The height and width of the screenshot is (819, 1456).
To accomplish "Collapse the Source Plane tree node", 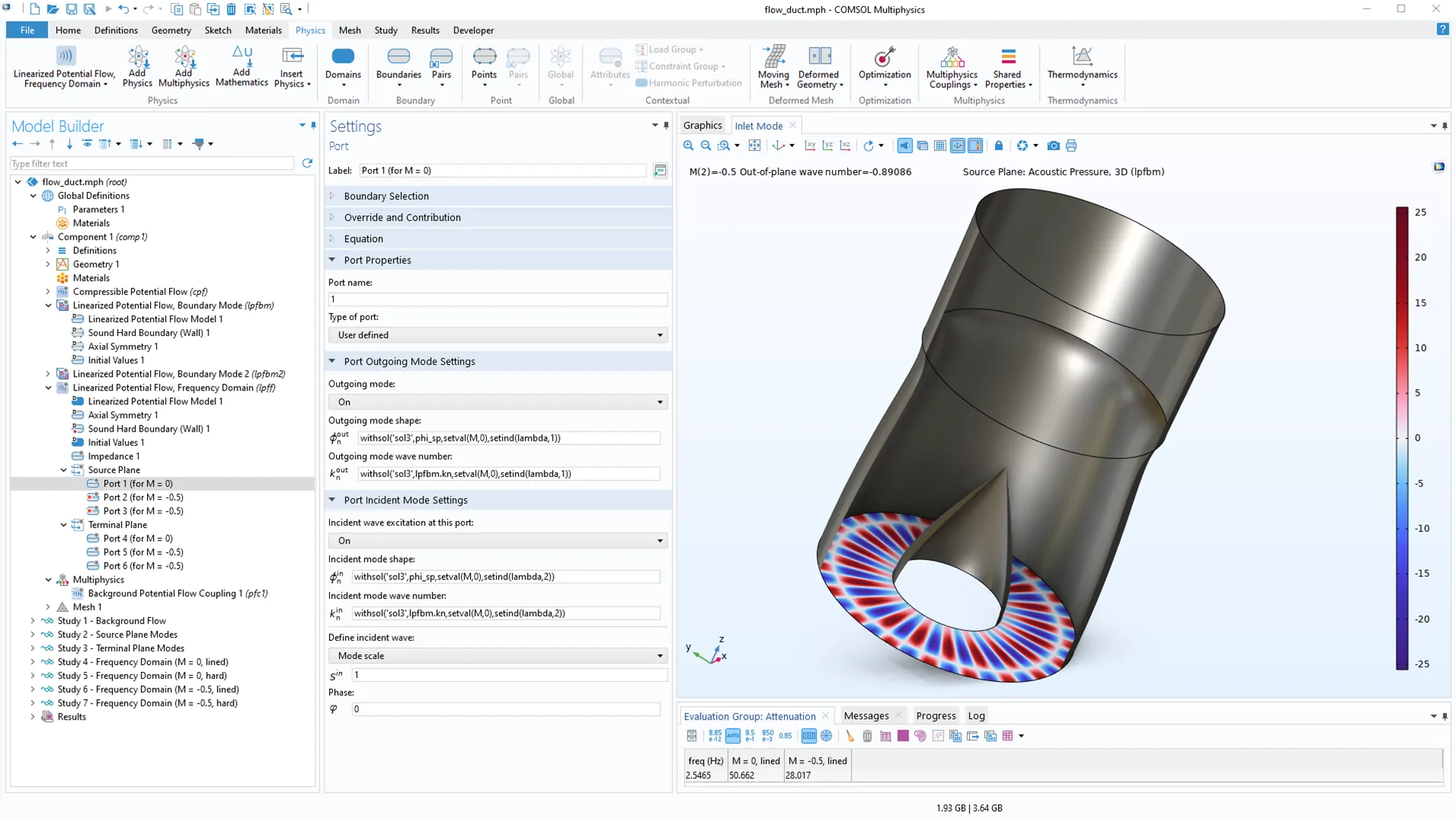I will (64, 470).
